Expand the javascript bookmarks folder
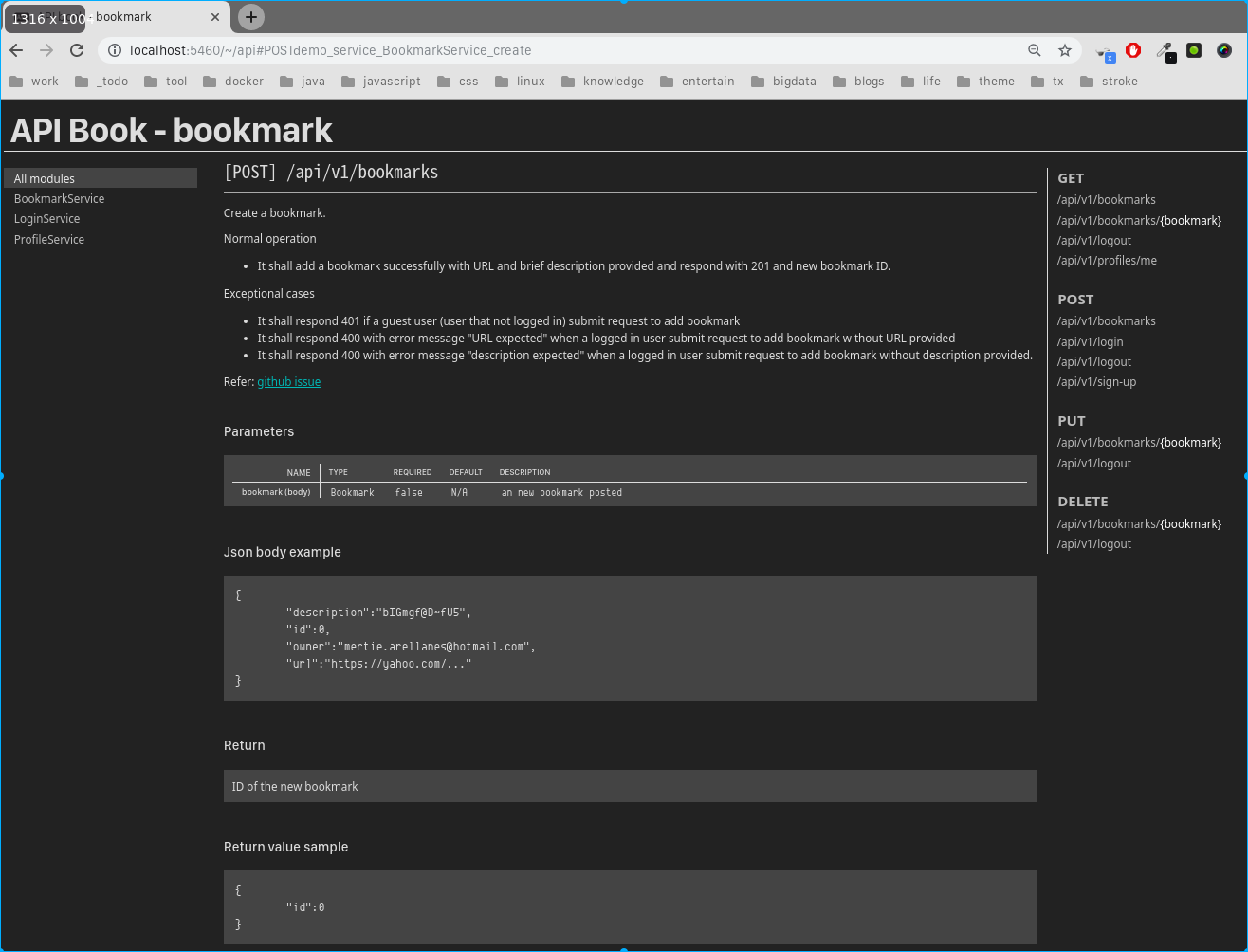Screen dimensions: 1248x952 pyautogui.click(x=380, y=82)
